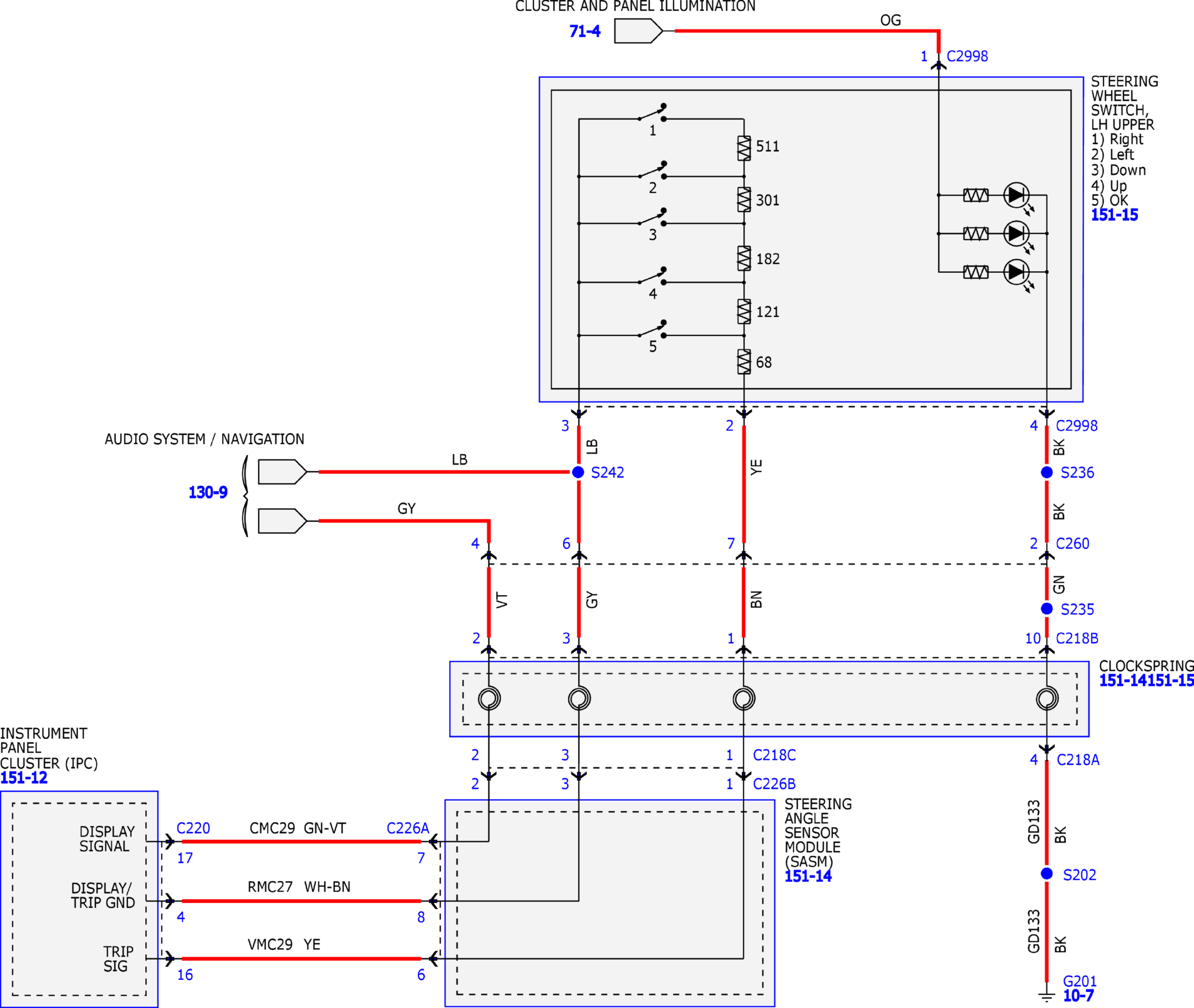
Task: Click the resistor symbol labeled 182
Action: click(x=744, y=258)
